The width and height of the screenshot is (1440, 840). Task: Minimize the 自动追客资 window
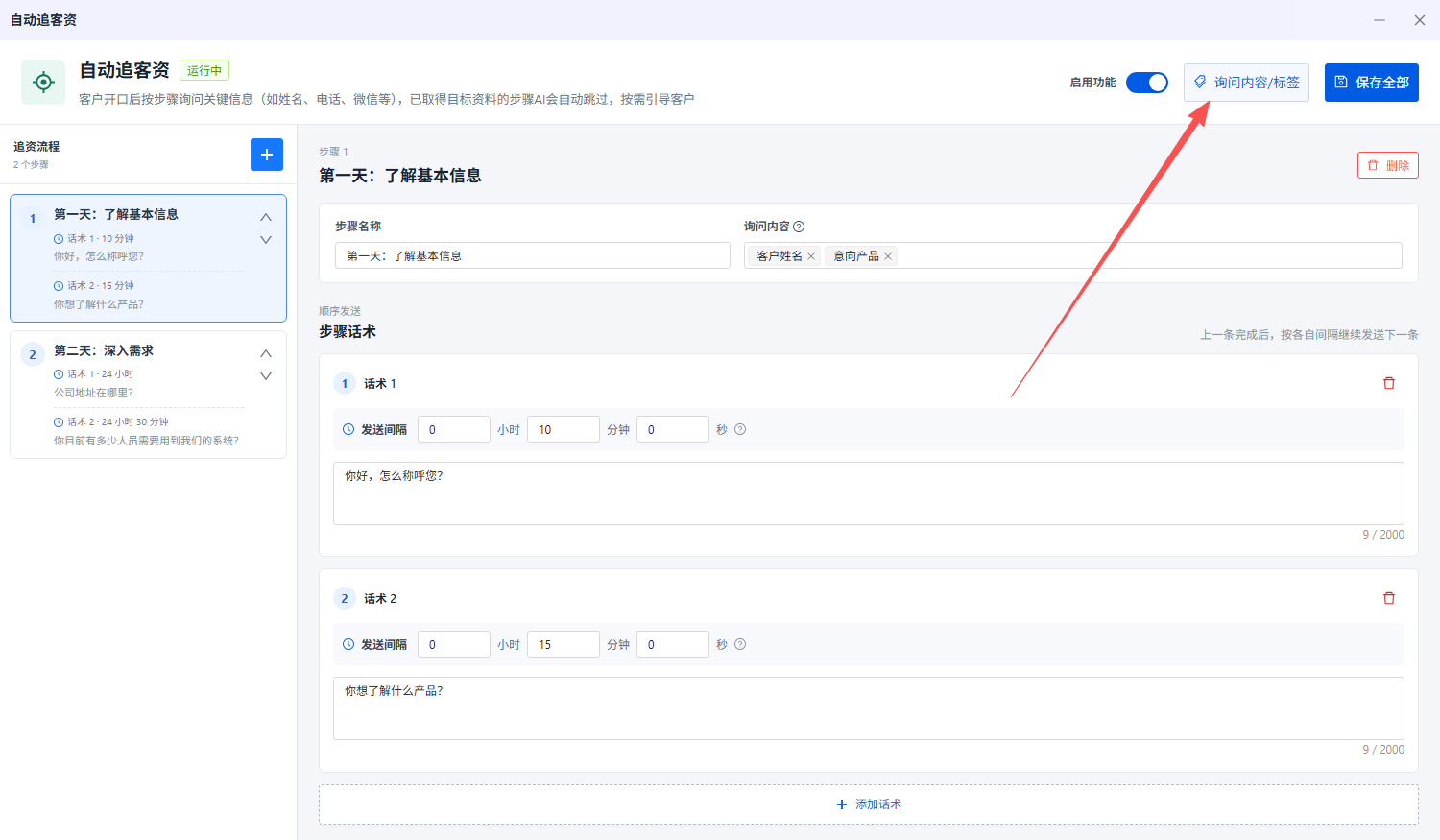[1380, 20]
